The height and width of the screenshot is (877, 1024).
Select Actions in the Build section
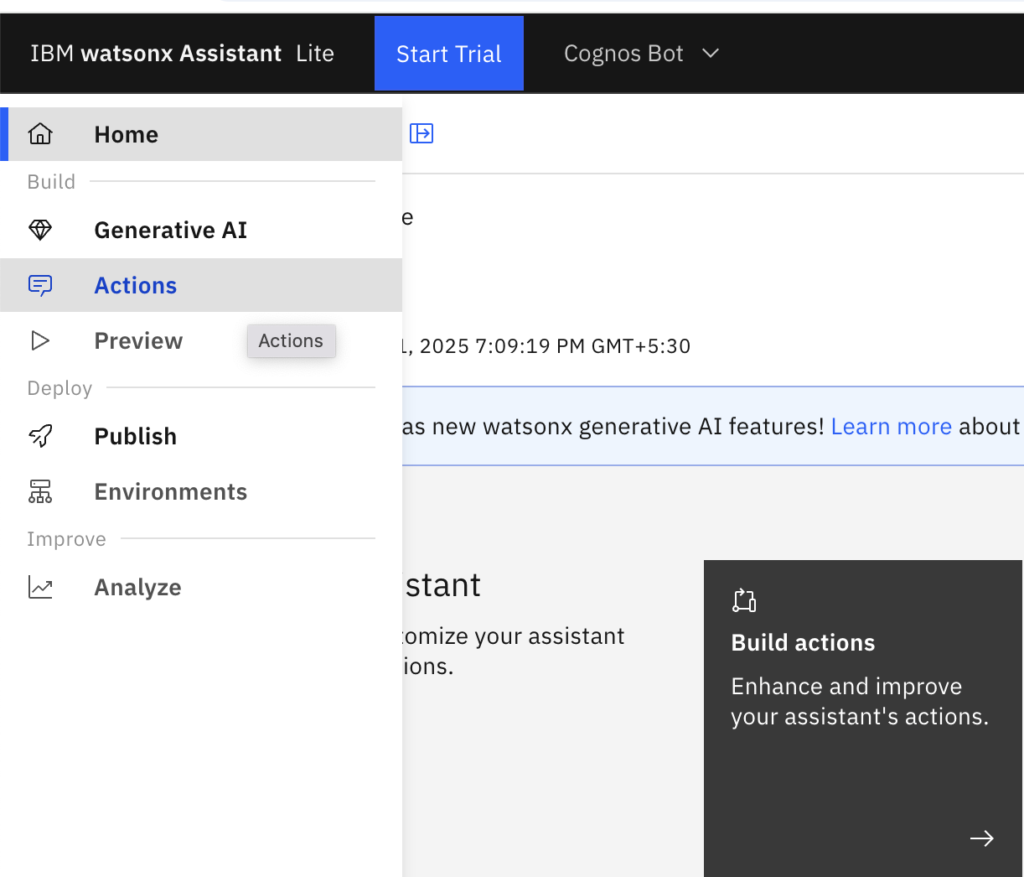pyautogui.click(x=201, y=285)
